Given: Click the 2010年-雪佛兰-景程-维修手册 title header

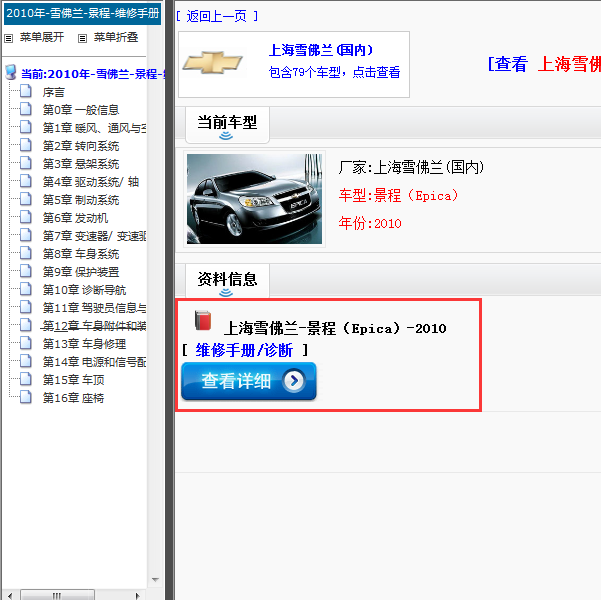Looking at the screenshot, I should click(x=82, y=13).
